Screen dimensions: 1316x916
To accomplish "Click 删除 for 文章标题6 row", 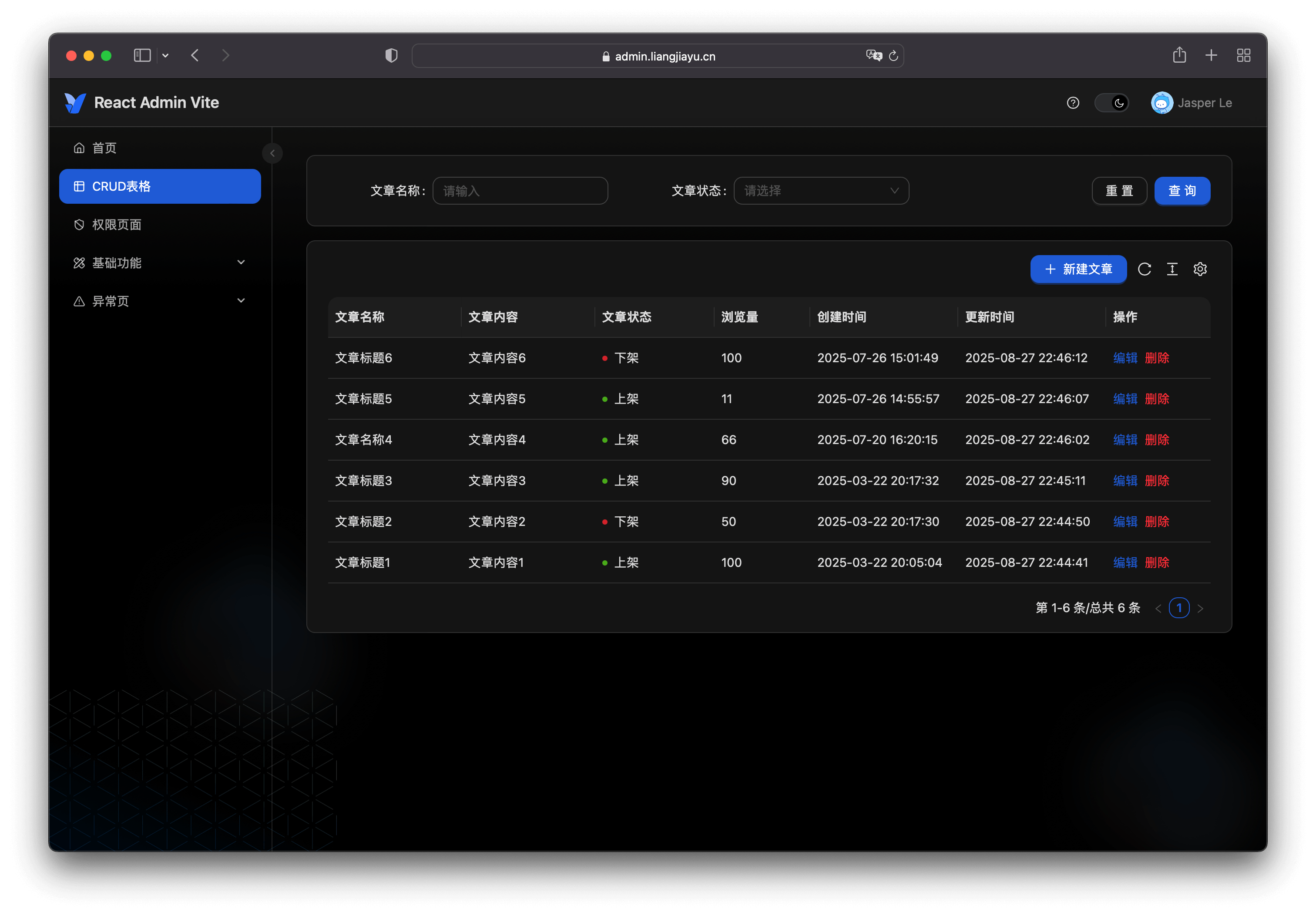I will tap(1157, 358).
